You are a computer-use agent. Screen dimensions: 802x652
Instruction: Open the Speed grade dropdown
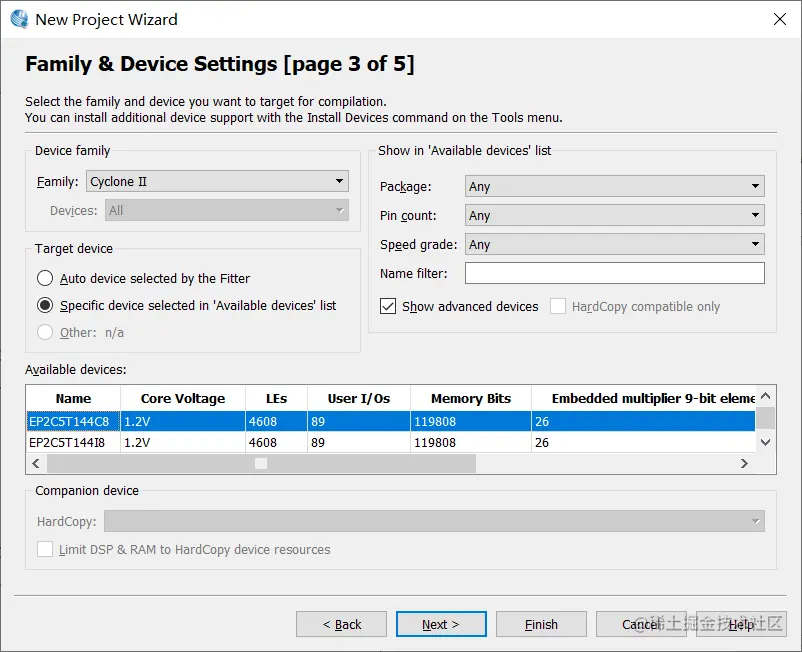coord(614,244)
